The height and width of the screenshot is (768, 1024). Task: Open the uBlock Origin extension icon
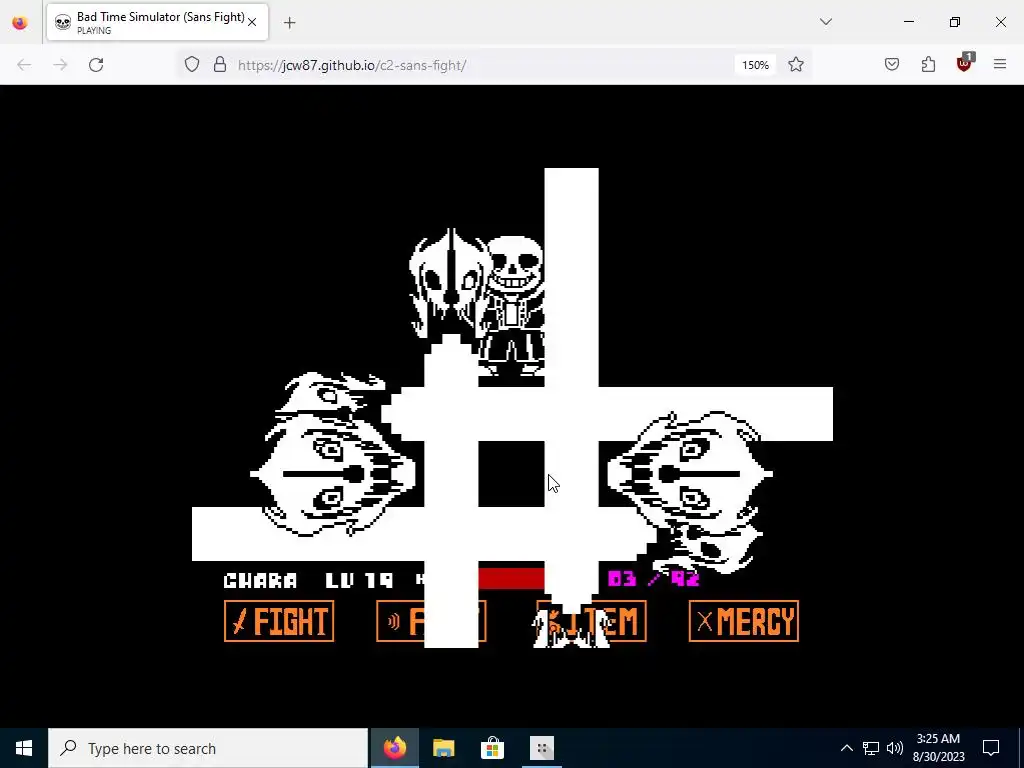pos(965,63)
